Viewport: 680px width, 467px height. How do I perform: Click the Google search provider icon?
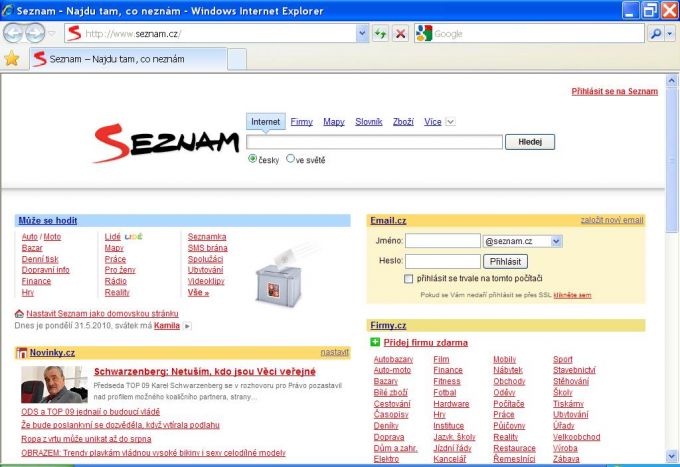(x=424, y=33)
